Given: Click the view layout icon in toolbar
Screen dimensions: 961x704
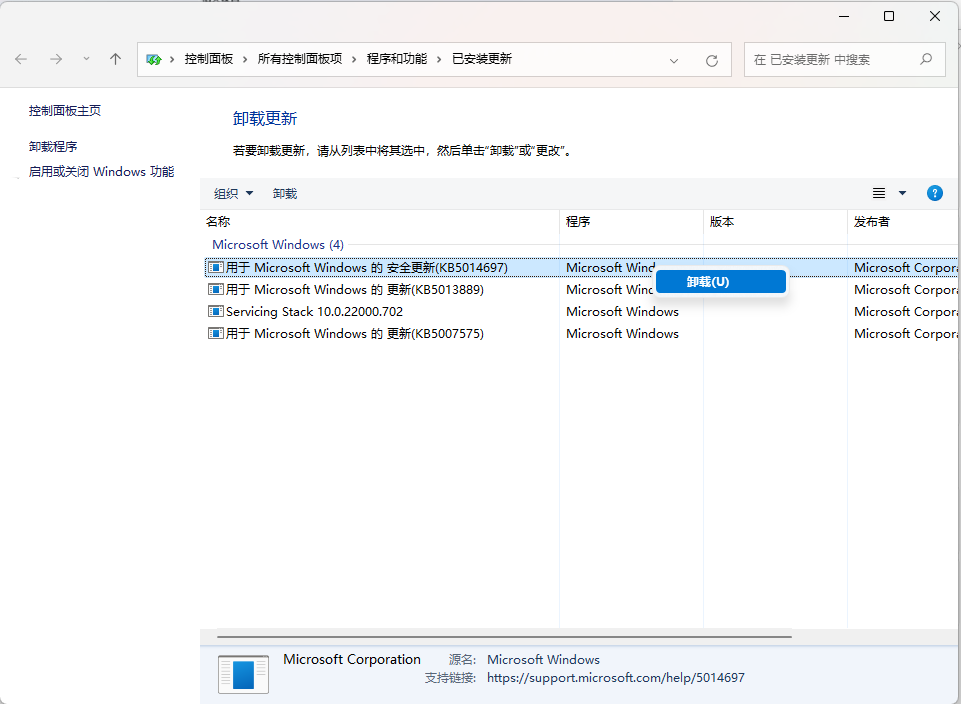Looking at the screenshot, I should [879, 193].
